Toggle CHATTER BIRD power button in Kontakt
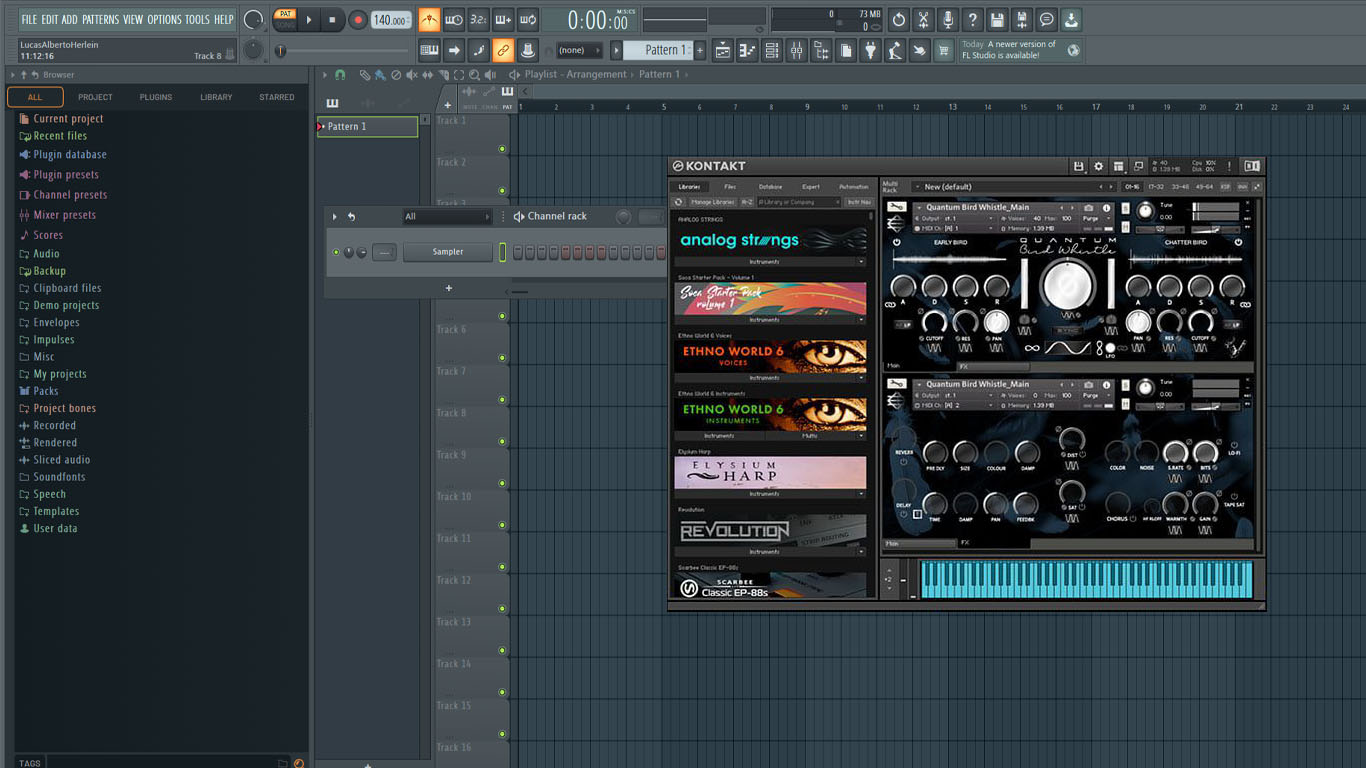The width and height of the screenshot is (1366, 768). point(1238,242)
